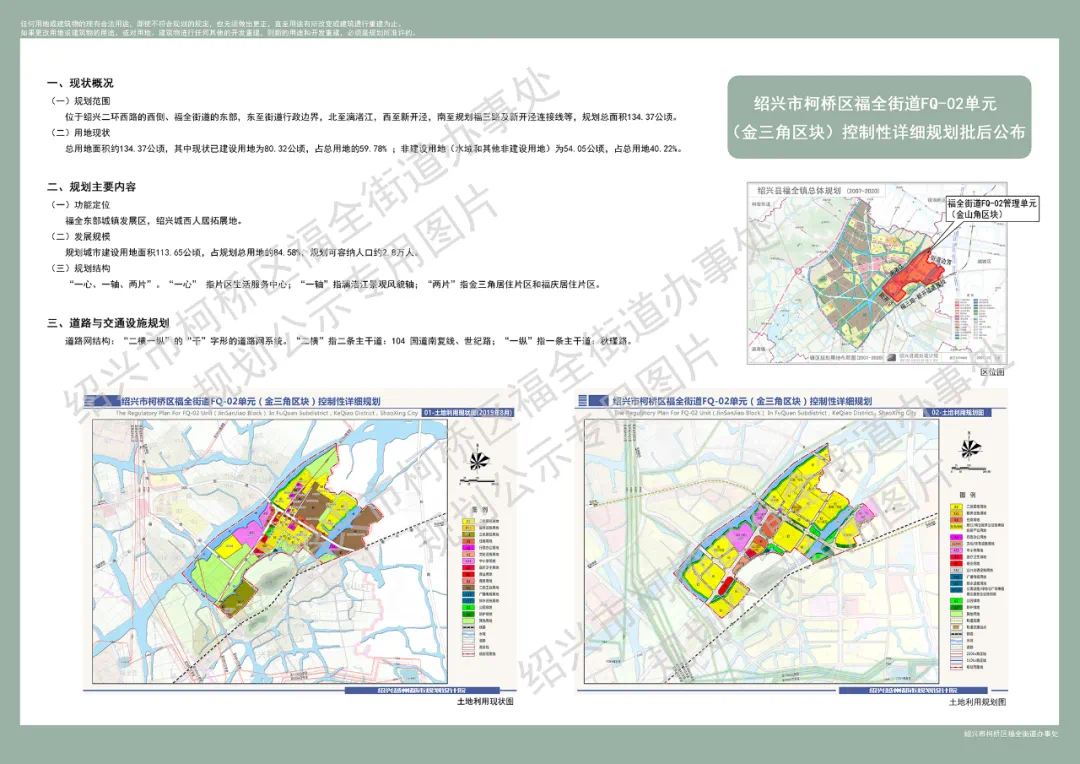Screen dimensions: 1080x764
Task: Click the 区位图 caption
Action: tap(992, 372)
